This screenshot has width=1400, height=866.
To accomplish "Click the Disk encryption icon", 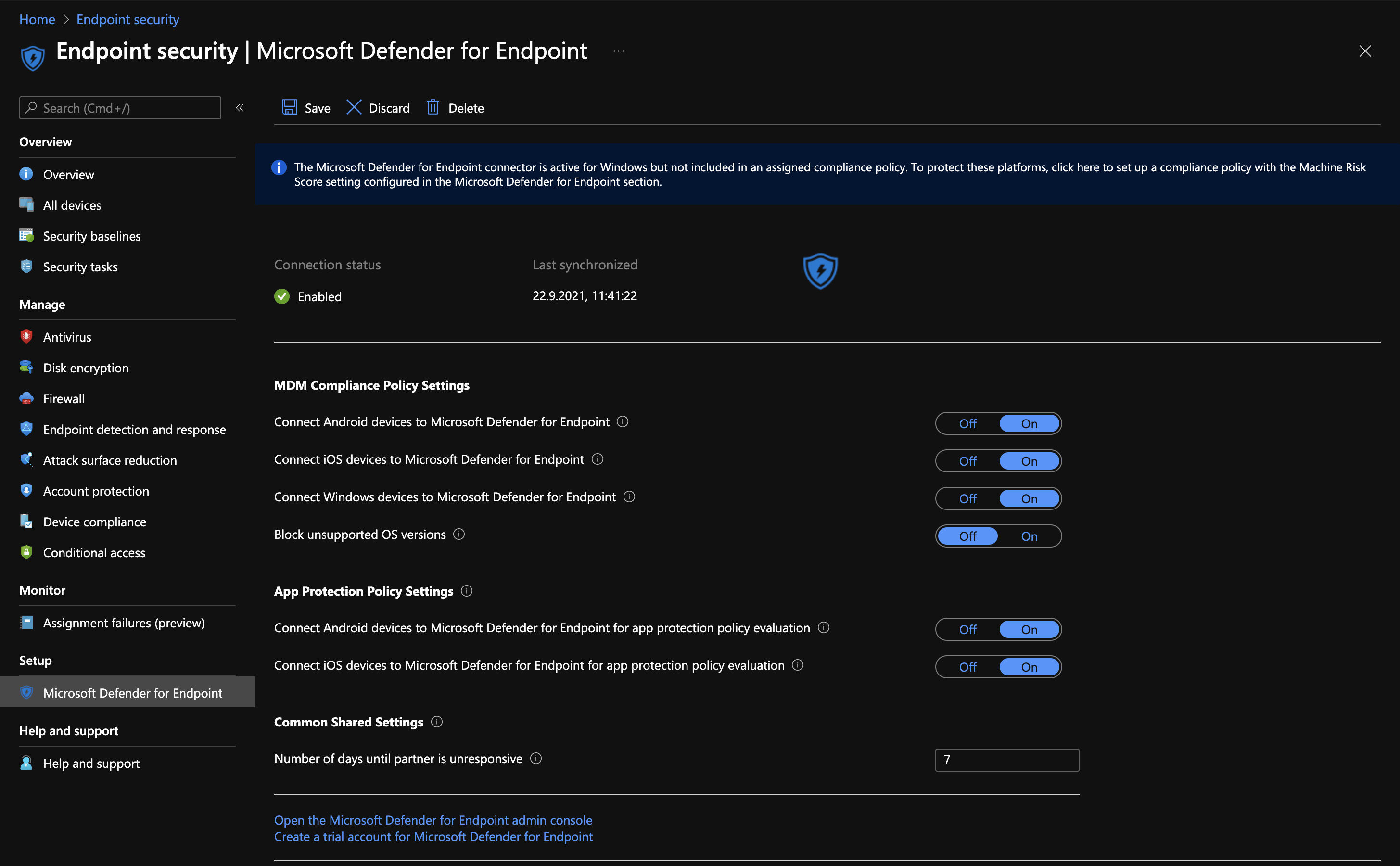I will point(26,367).
